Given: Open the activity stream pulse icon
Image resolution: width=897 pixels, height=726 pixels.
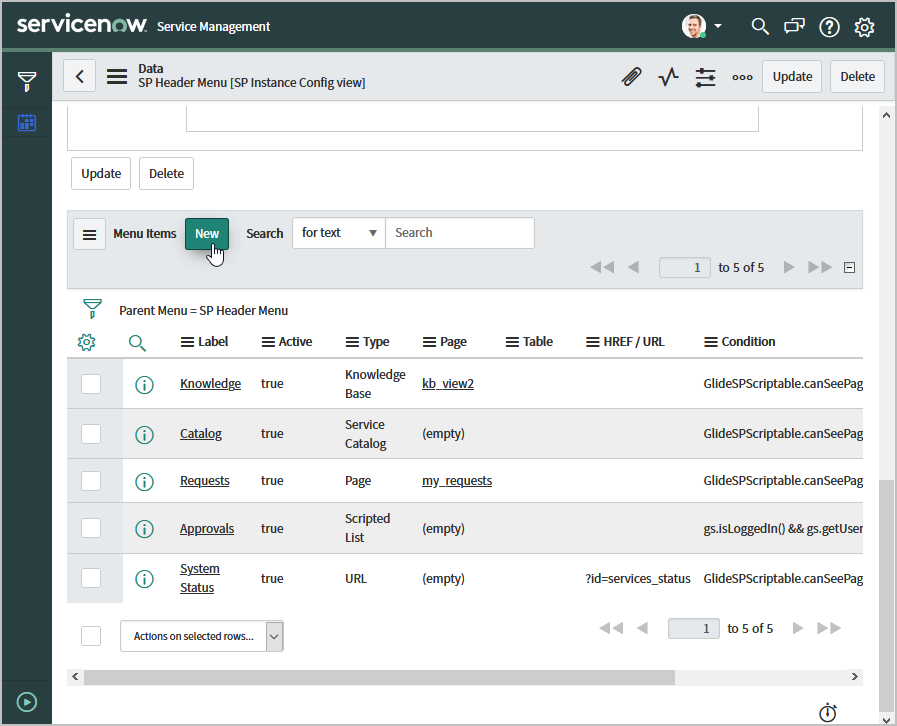Looking at the screenshot, I should click(669, 77).
